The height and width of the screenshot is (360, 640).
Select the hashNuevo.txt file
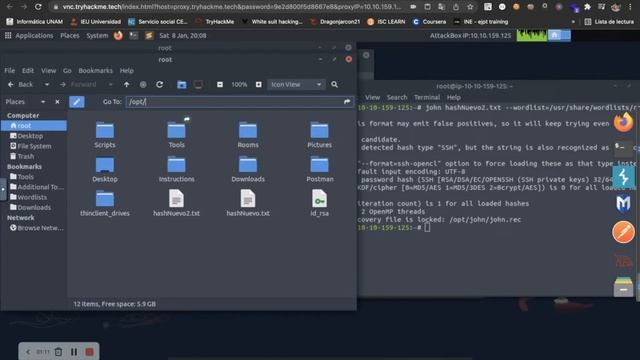pos(248,203)
